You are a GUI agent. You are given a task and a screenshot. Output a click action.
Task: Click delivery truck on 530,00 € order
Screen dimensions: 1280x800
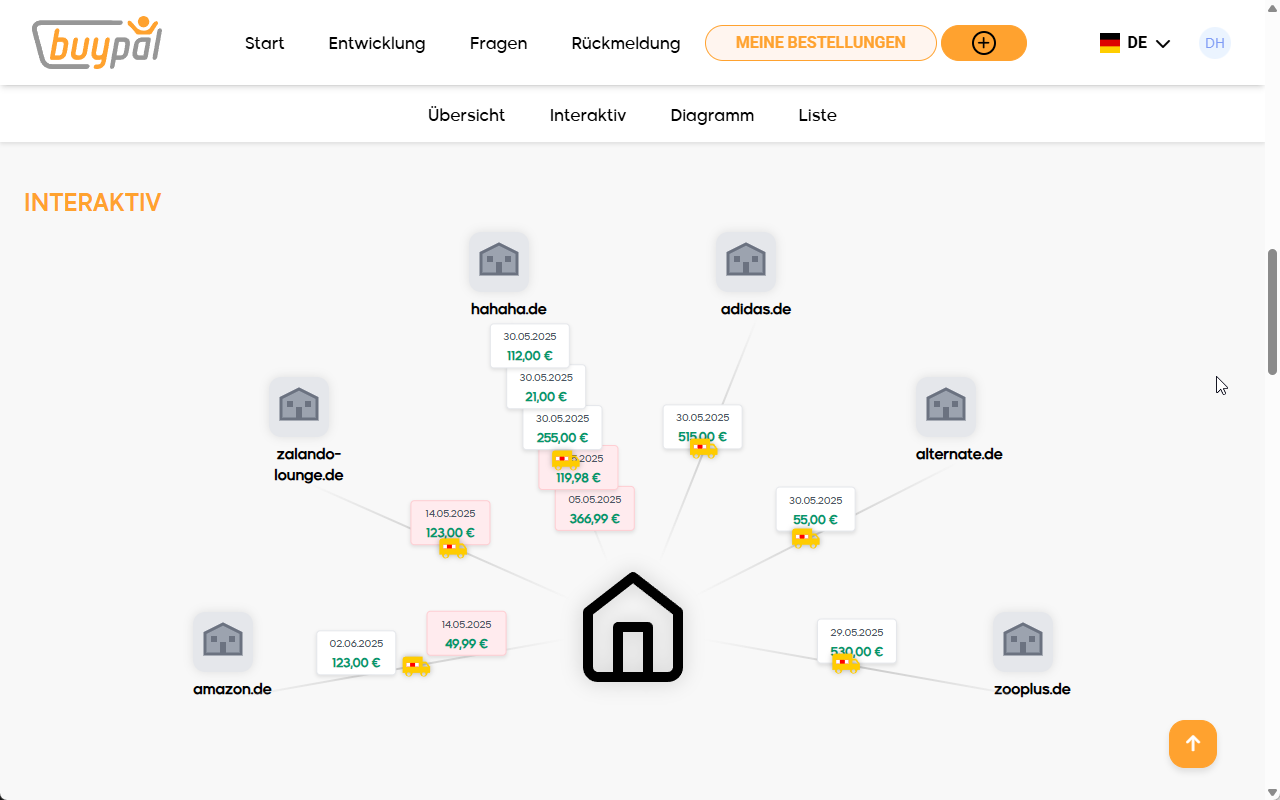pos(846,663)
